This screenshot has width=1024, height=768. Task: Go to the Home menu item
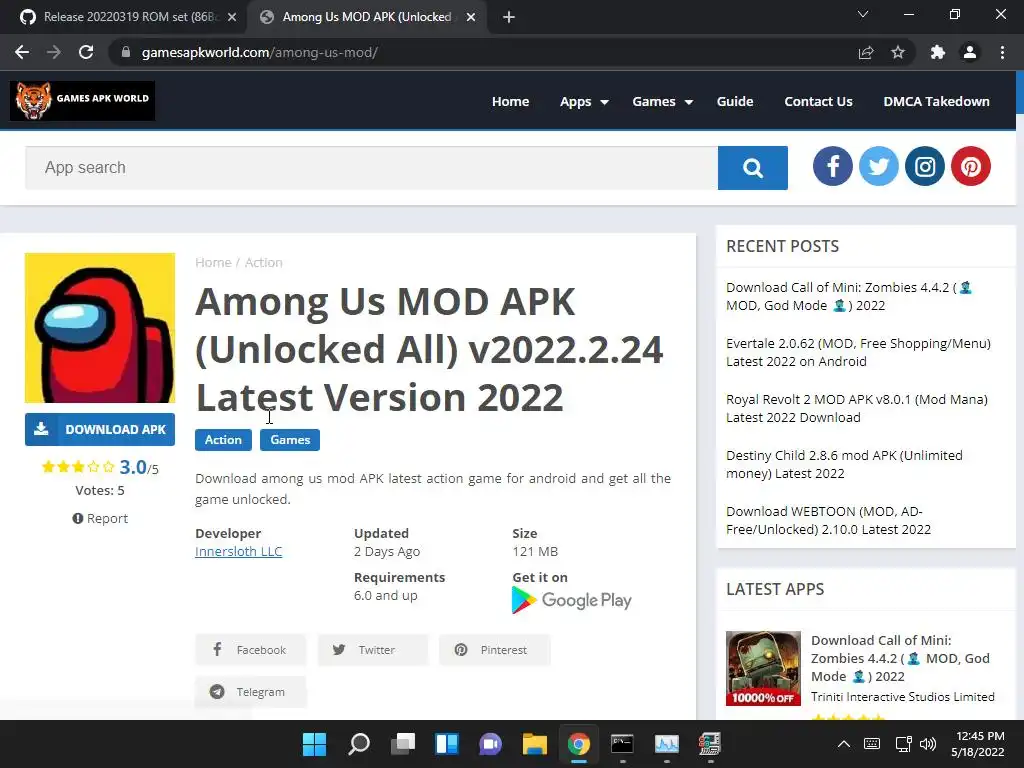click(x=510, y=101)
